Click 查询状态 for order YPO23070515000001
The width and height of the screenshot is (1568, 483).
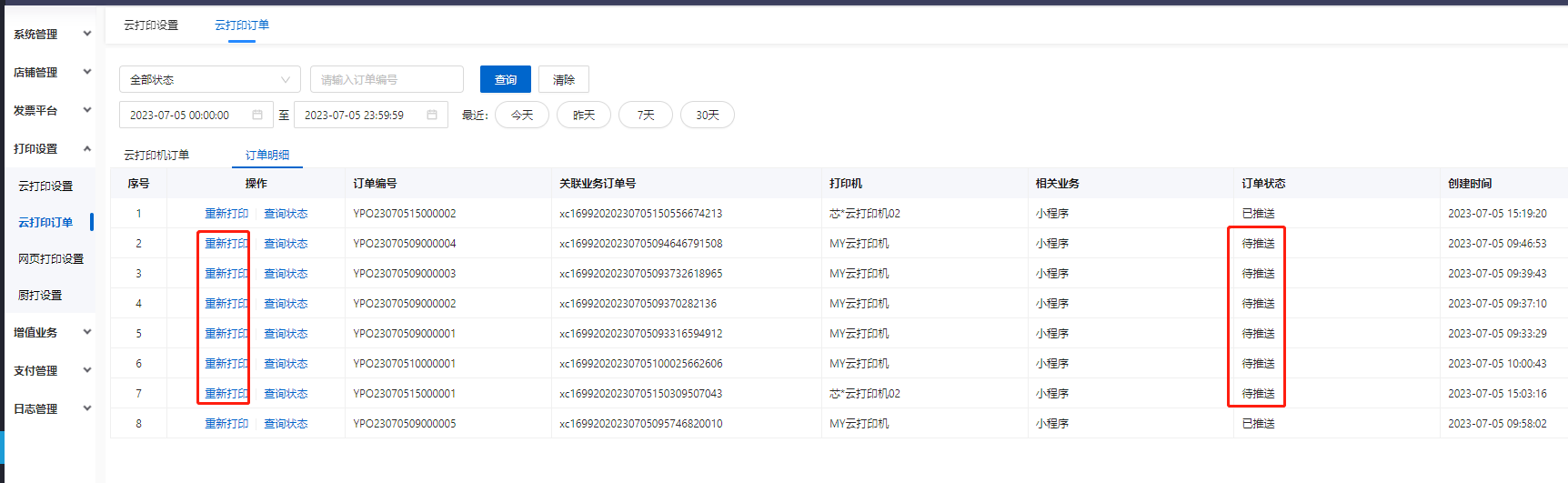(x=286, y=393)
